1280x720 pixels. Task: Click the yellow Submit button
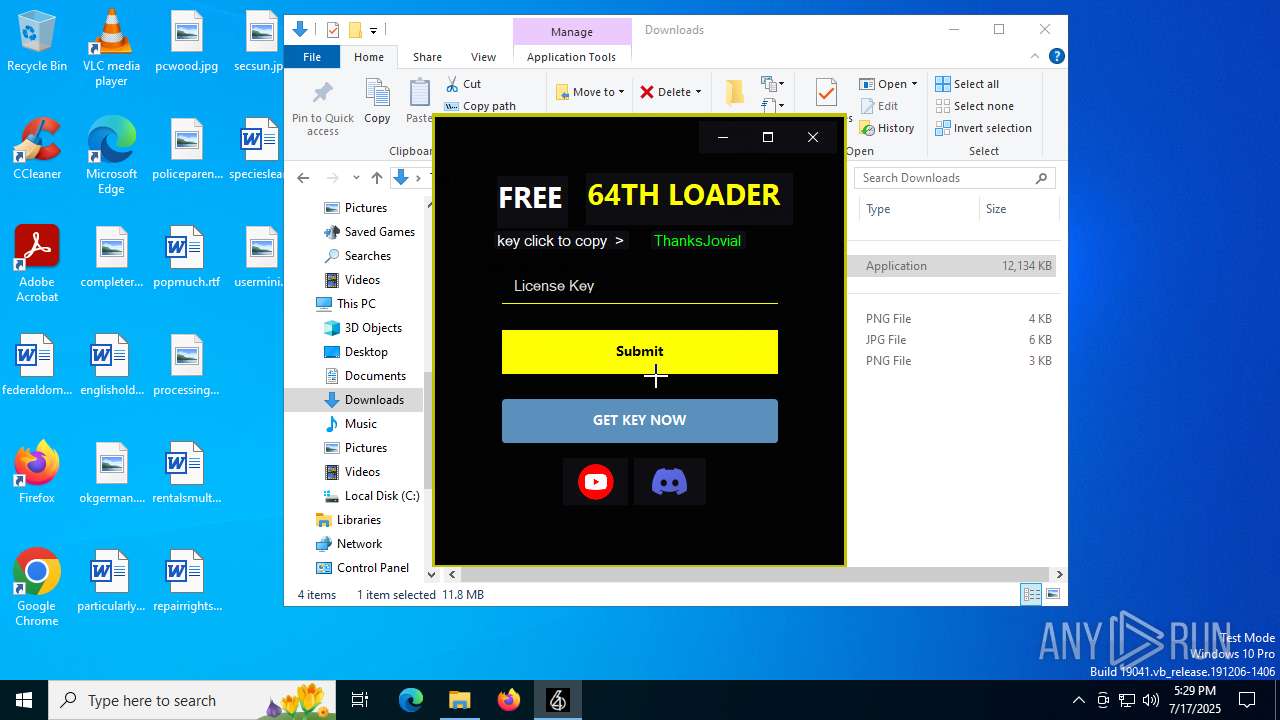point(639,352)
